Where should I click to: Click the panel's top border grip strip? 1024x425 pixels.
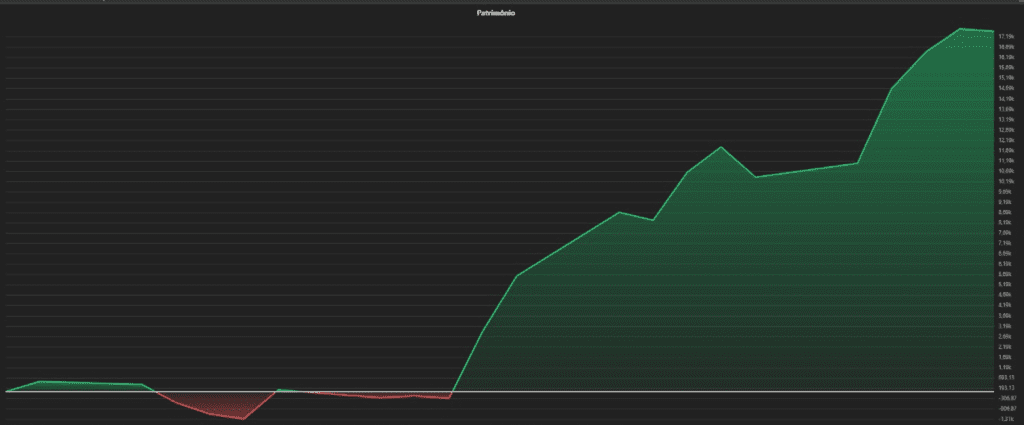point(512,2)
